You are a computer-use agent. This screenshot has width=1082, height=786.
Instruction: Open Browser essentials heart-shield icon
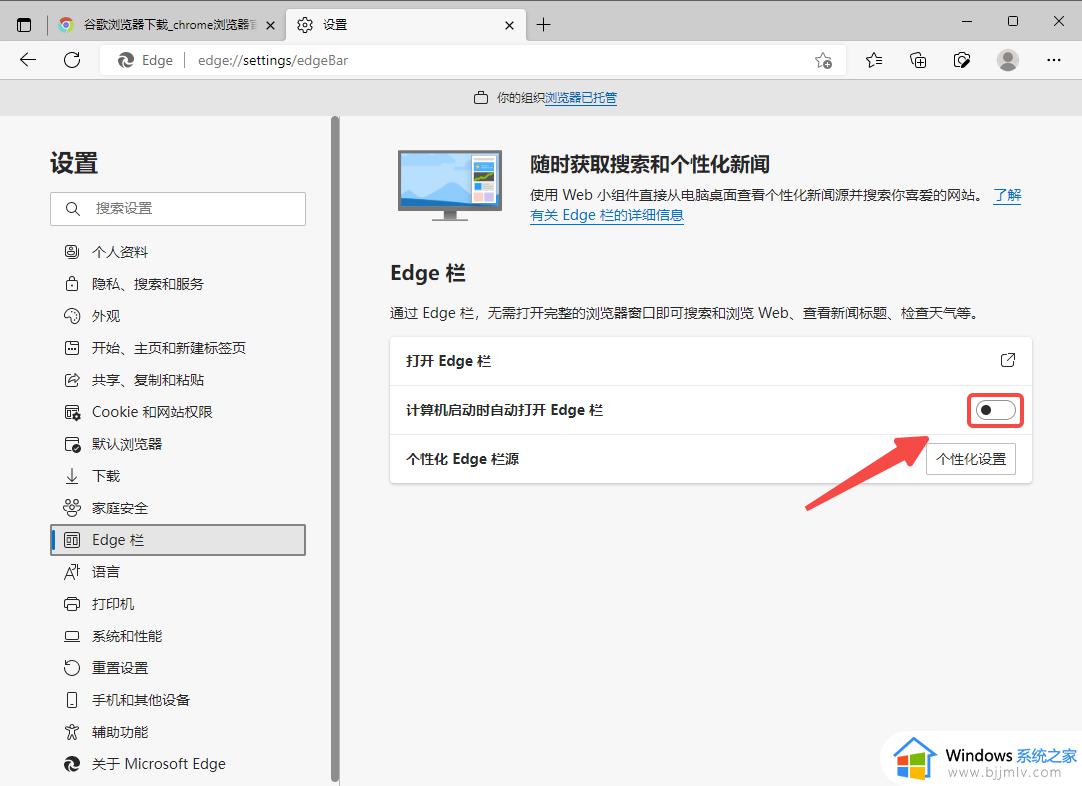pyautogui.click(x=962, y=61)
